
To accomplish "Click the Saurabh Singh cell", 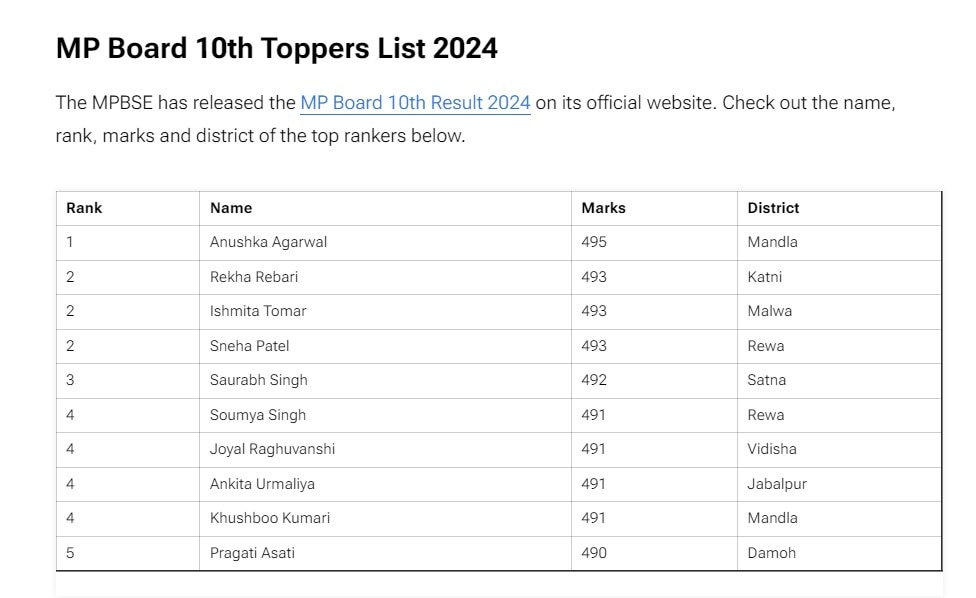I will [385, 380].
